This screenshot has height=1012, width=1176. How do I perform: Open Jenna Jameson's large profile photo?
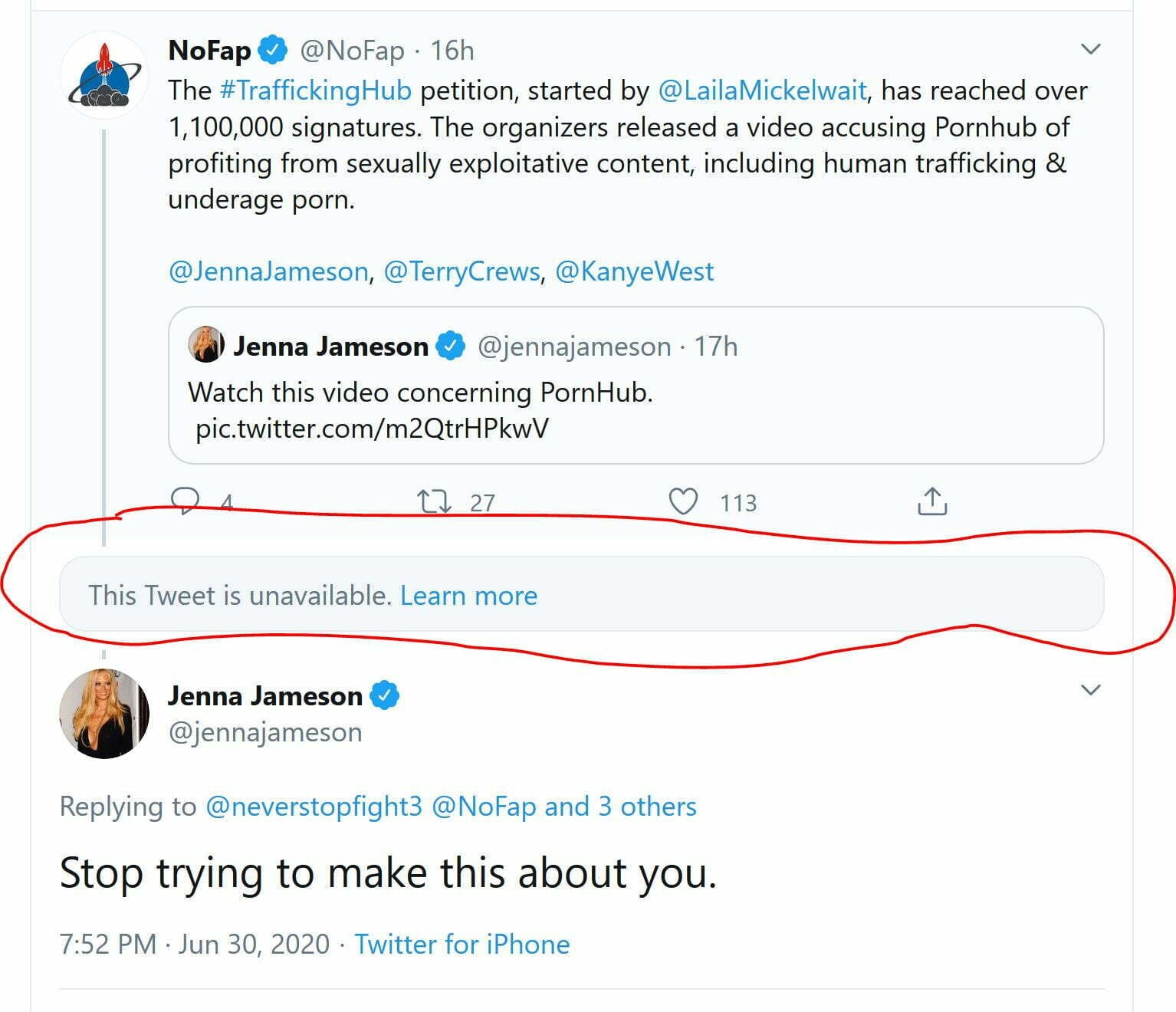[x=104, y=714]
